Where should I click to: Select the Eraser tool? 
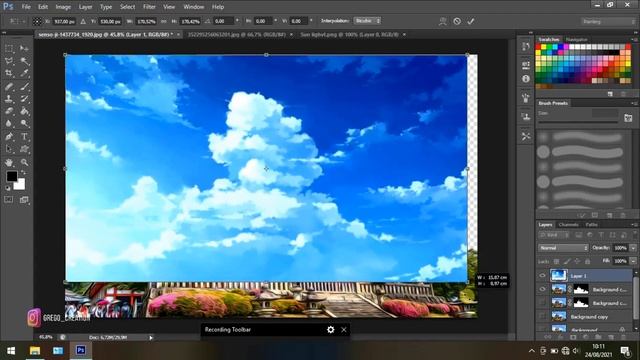[x=9, y=111]
